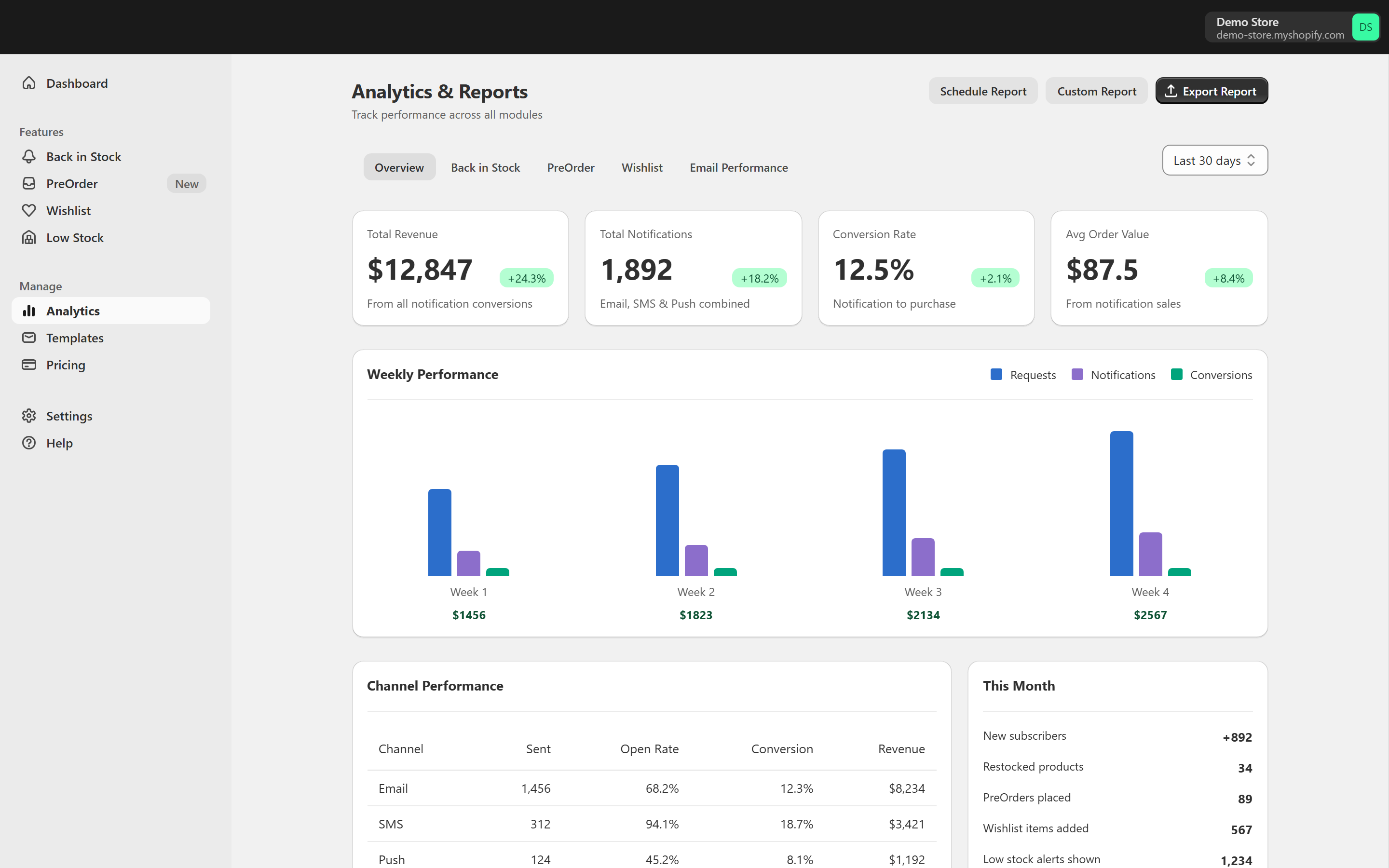Image resolution: width=1389 pixels, height=868 pixels.
Task: Click the +24.3% revenue change badge
Action: [526, 278]
